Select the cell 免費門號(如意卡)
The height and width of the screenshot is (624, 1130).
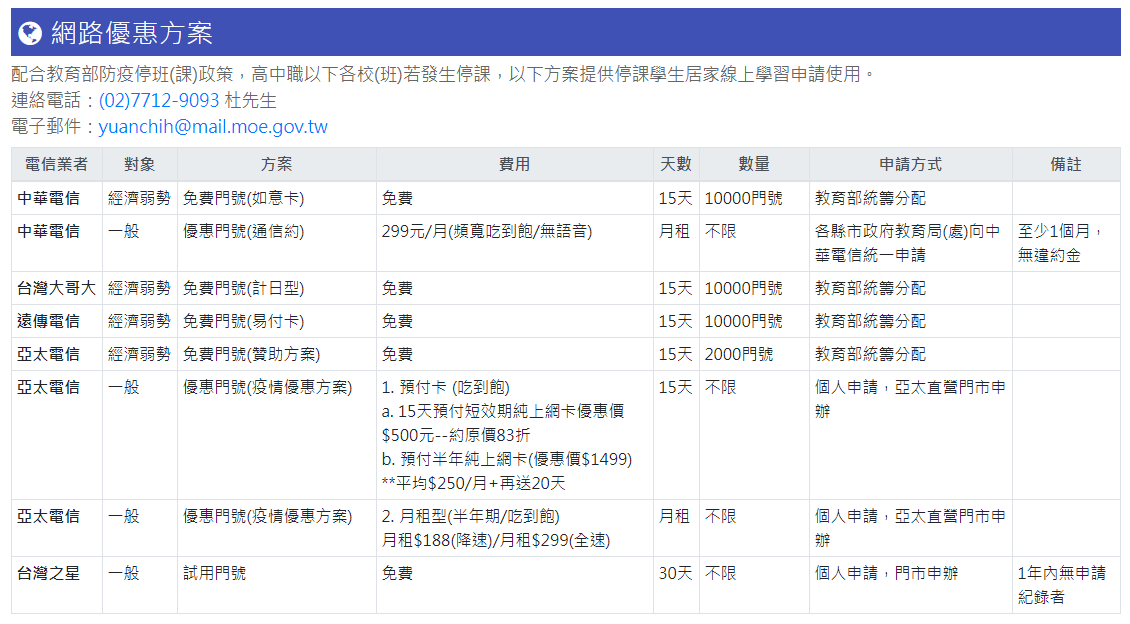pos(277,198)
